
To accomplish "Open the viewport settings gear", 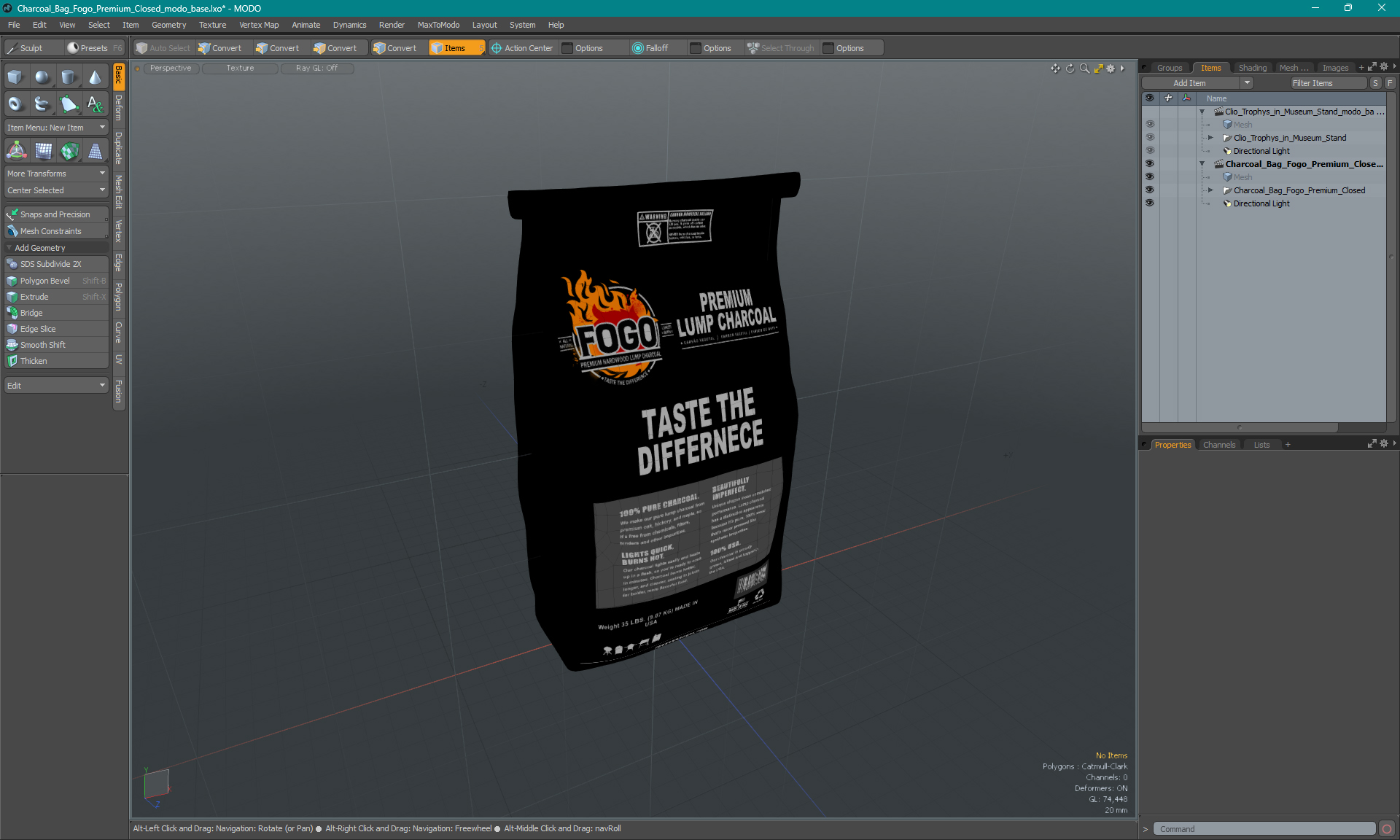I will click(1111, 69).
